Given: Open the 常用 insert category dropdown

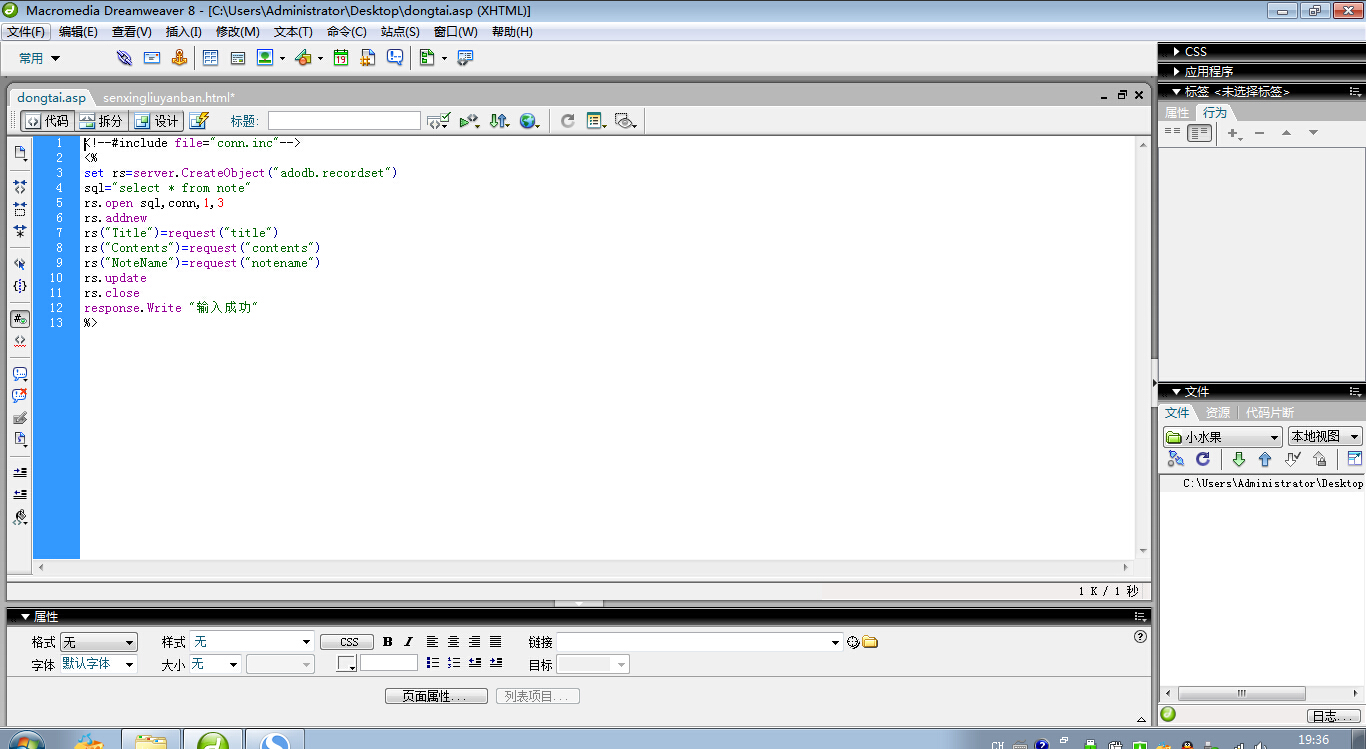Looking at the screenshot, I should [x=40, y=58].
